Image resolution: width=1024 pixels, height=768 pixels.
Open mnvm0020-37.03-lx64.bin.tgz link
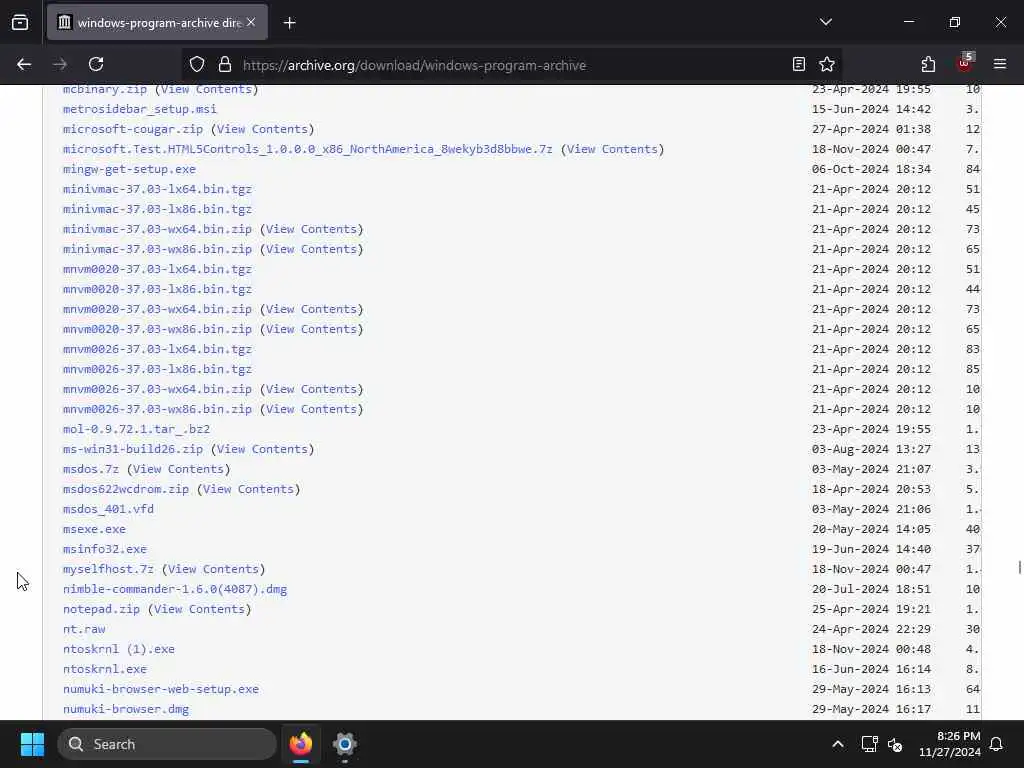[157, 269]
